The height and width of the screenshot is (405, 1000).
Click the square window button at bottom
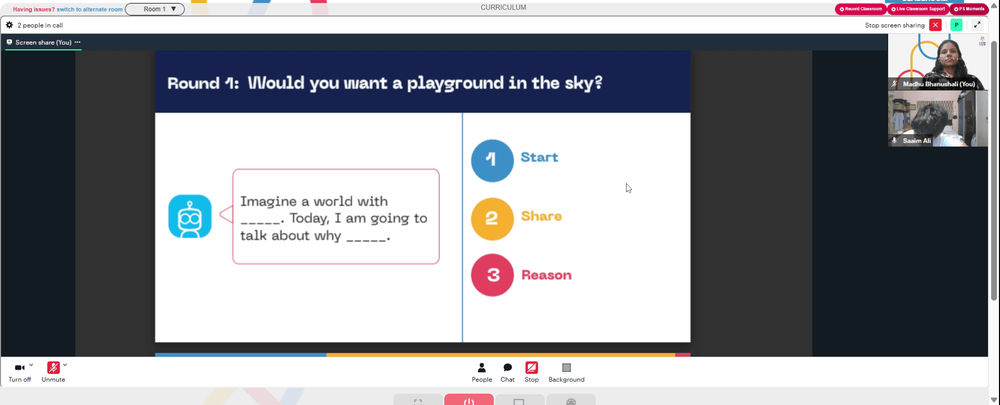tap(520, 400)
